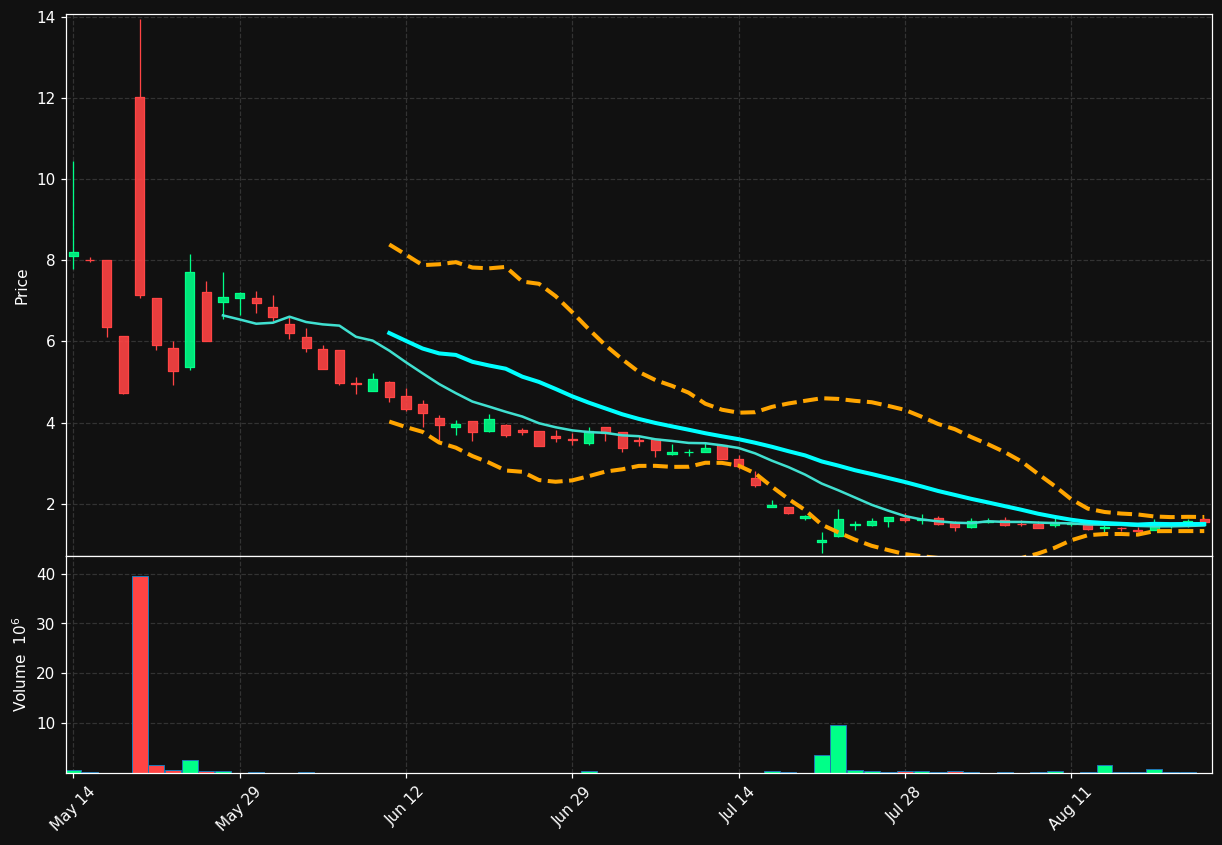Click the May 14 date label
Screen dimensions: 1222x845
pos(73,808)
